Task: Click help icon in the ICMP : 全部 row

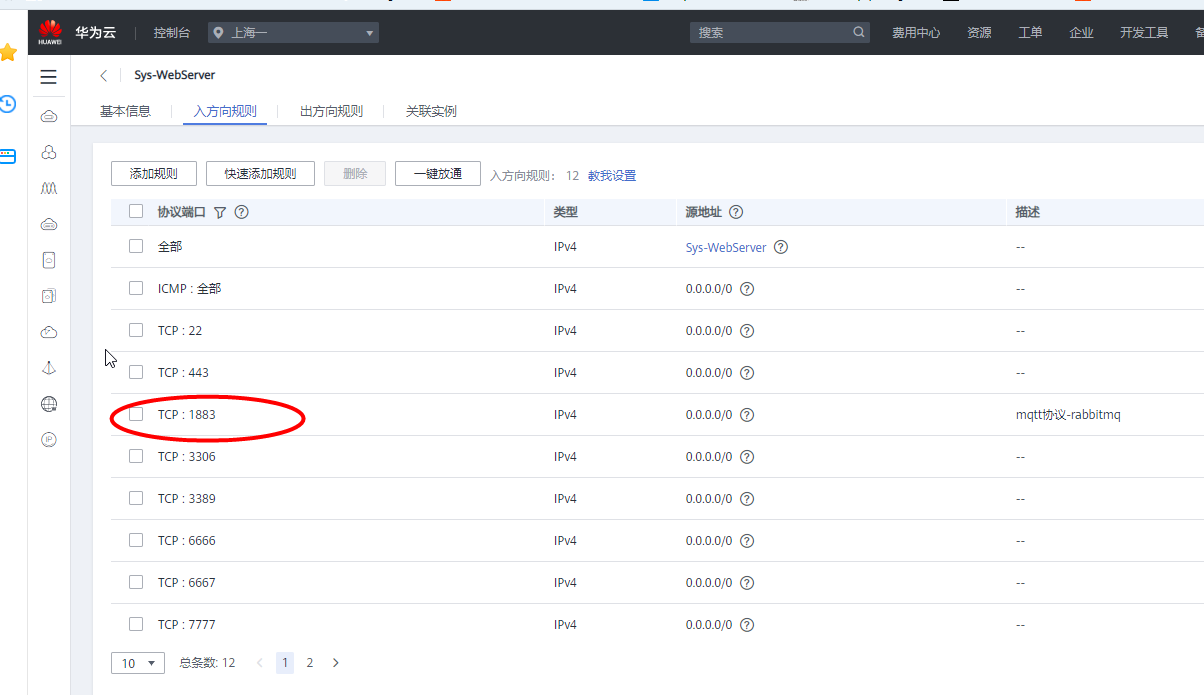Action: [747, 289]
